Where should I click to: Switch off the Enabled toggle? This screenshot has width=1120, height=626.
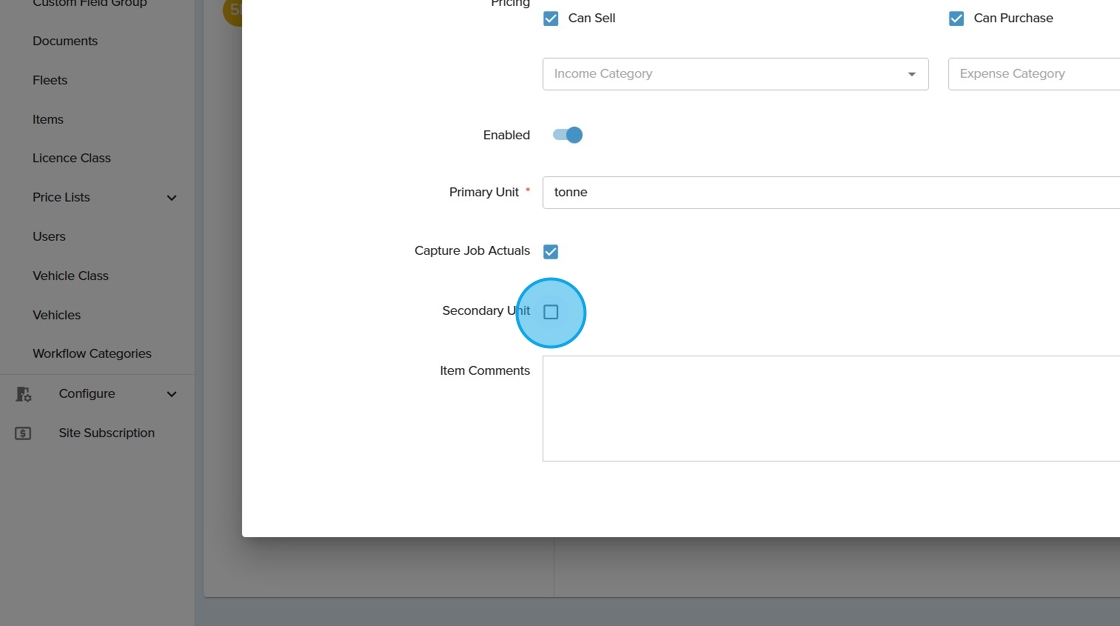(x=568, y=135)
